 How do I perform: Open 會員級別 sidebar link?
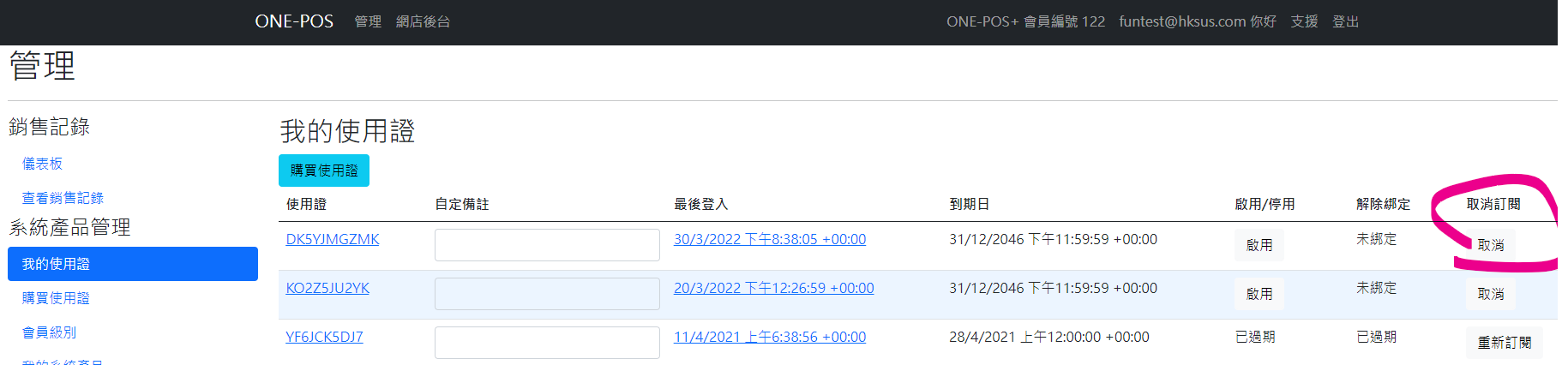49,332
